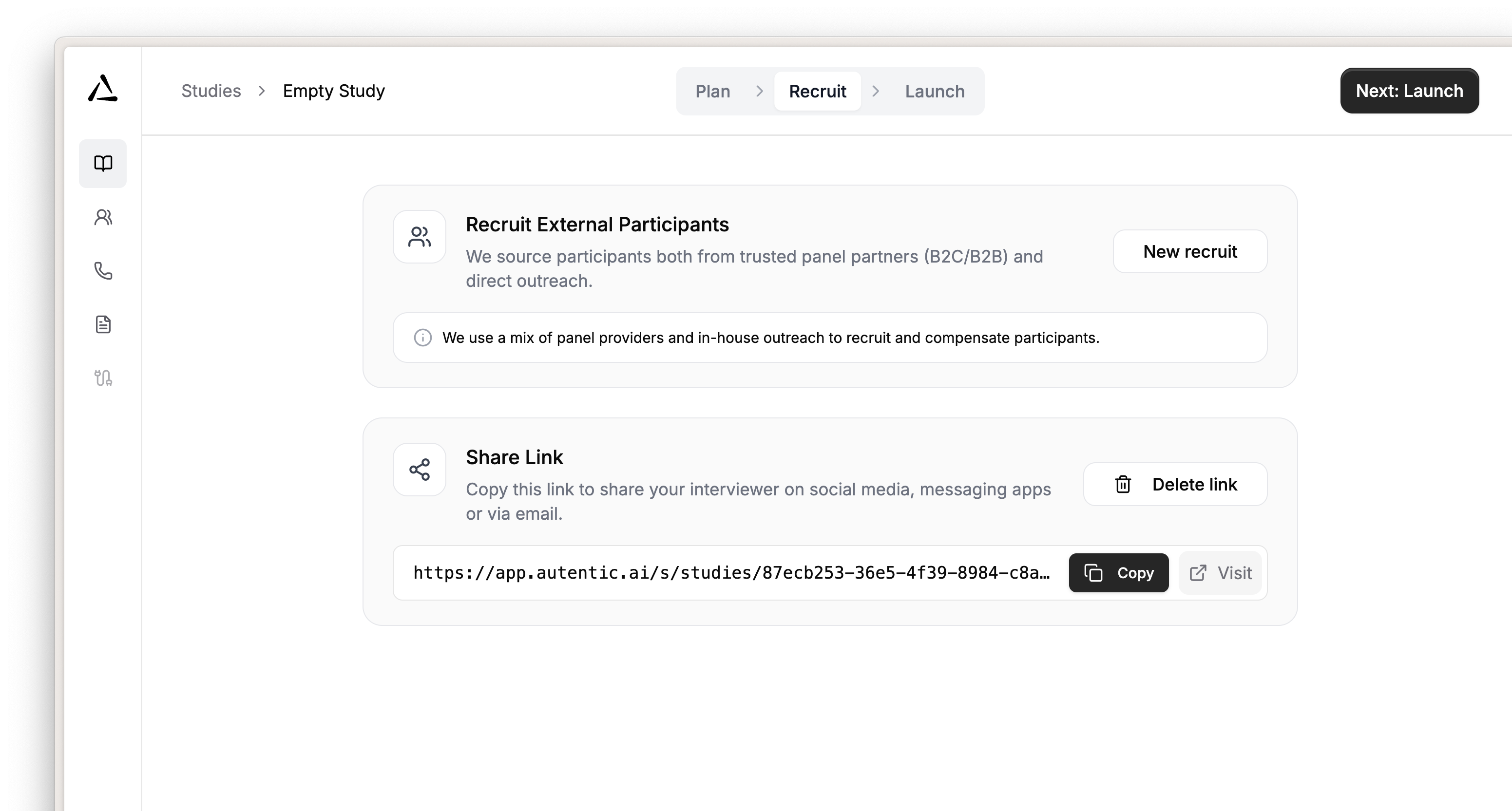The width and height of the screenshot is (1512, 811).
Task: Open the document reports icon in sidebar
Action: pyautogui.click(x=103, y=324)
